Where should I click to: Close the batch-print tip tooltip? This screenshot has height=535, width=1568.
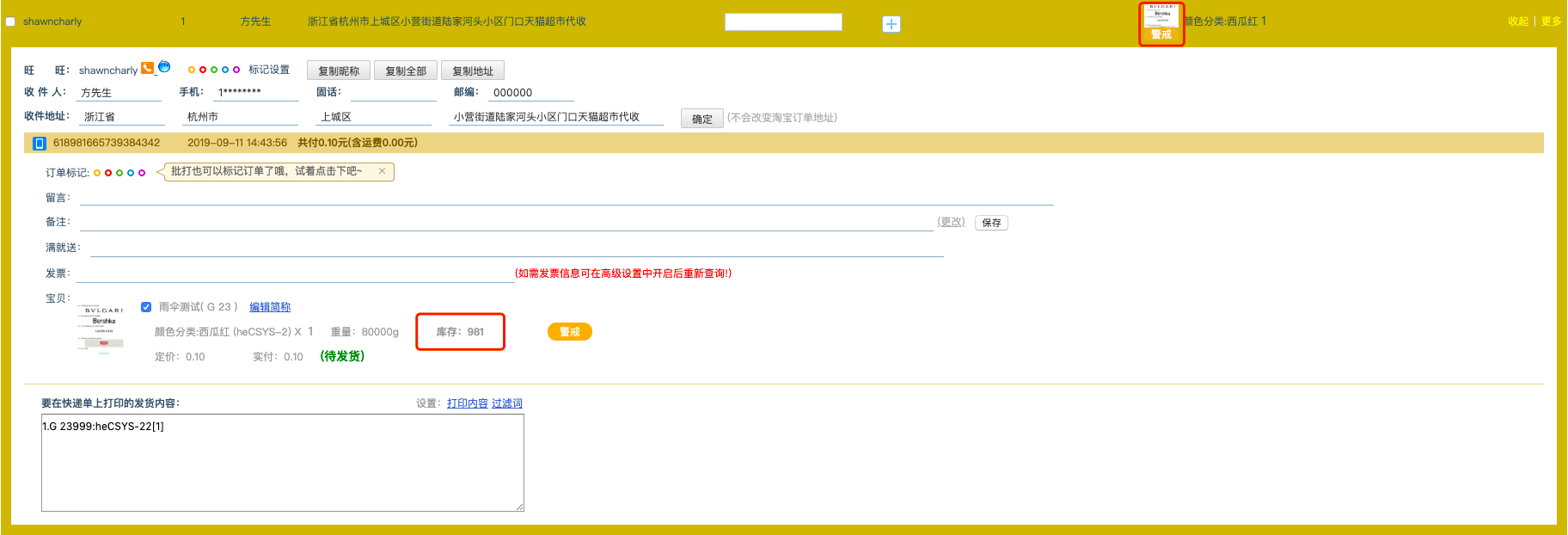[382, 171]
